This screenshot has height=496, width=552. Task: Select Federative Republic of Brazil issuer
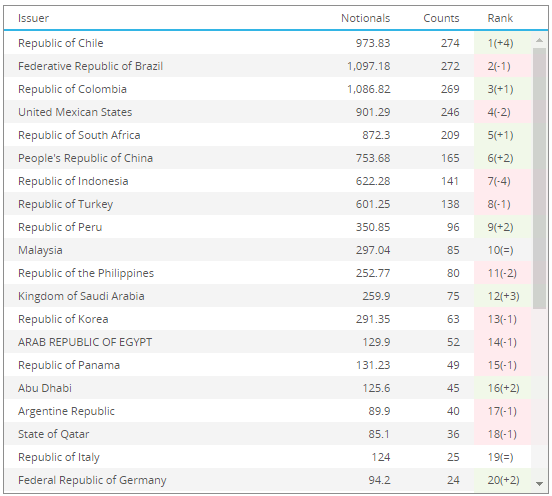pos(90,66)
